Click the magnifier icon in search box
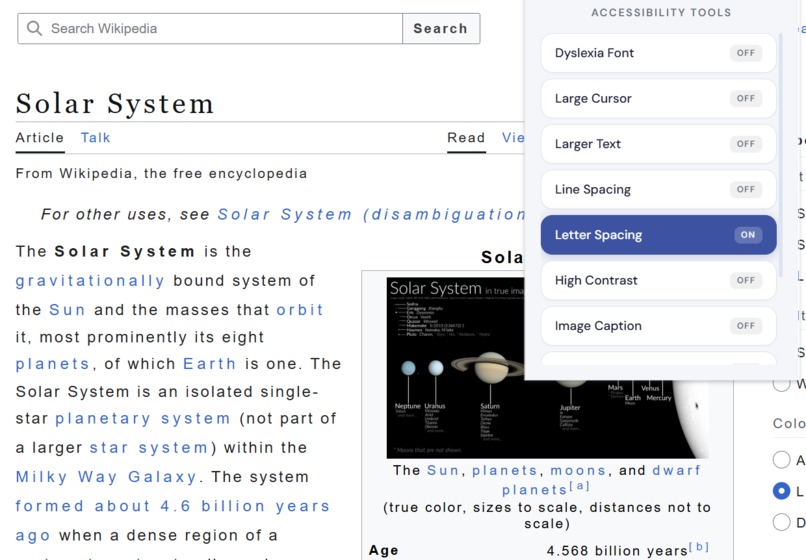The height and width of the screenshot is (560, 806). point(34,28)
